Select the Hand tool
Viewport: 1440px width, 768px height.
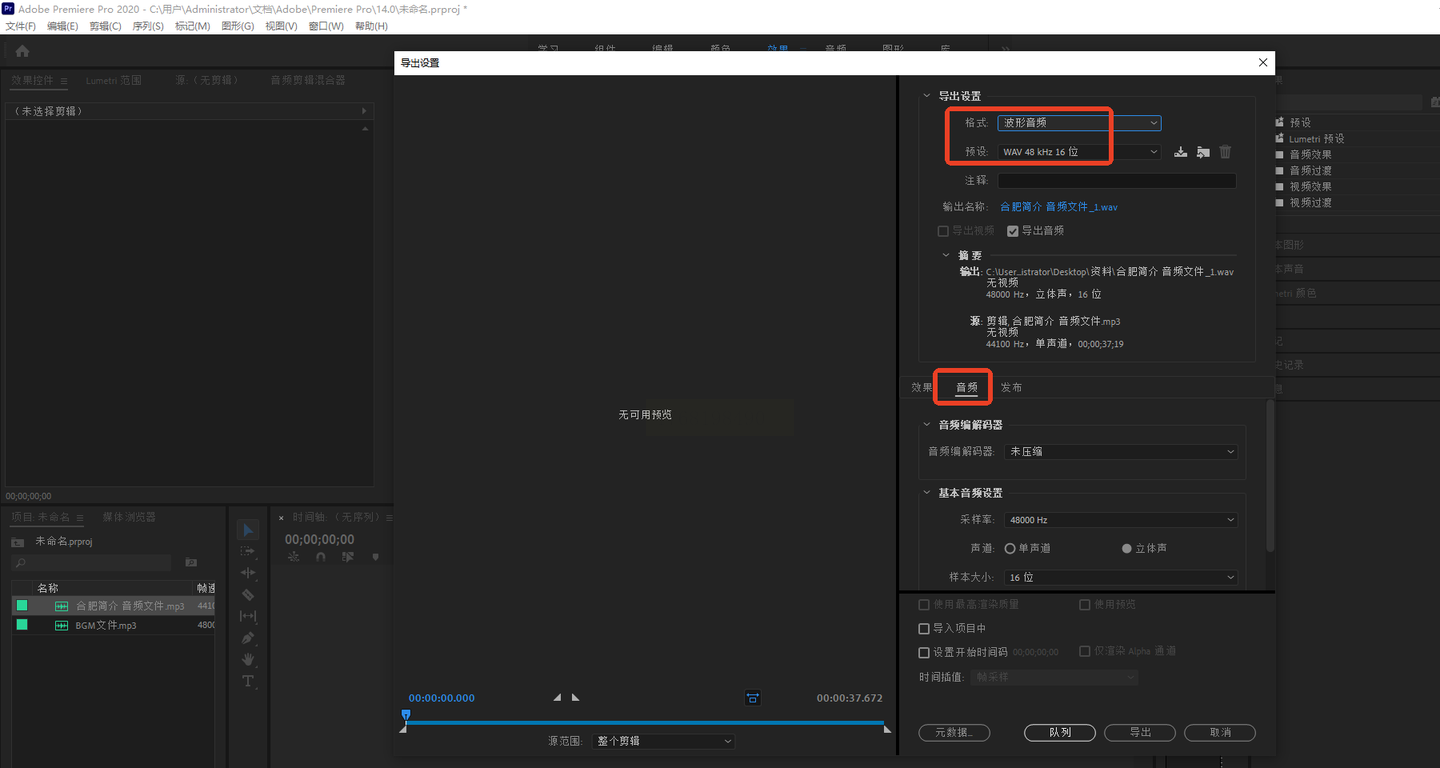(x=248, y=660)
